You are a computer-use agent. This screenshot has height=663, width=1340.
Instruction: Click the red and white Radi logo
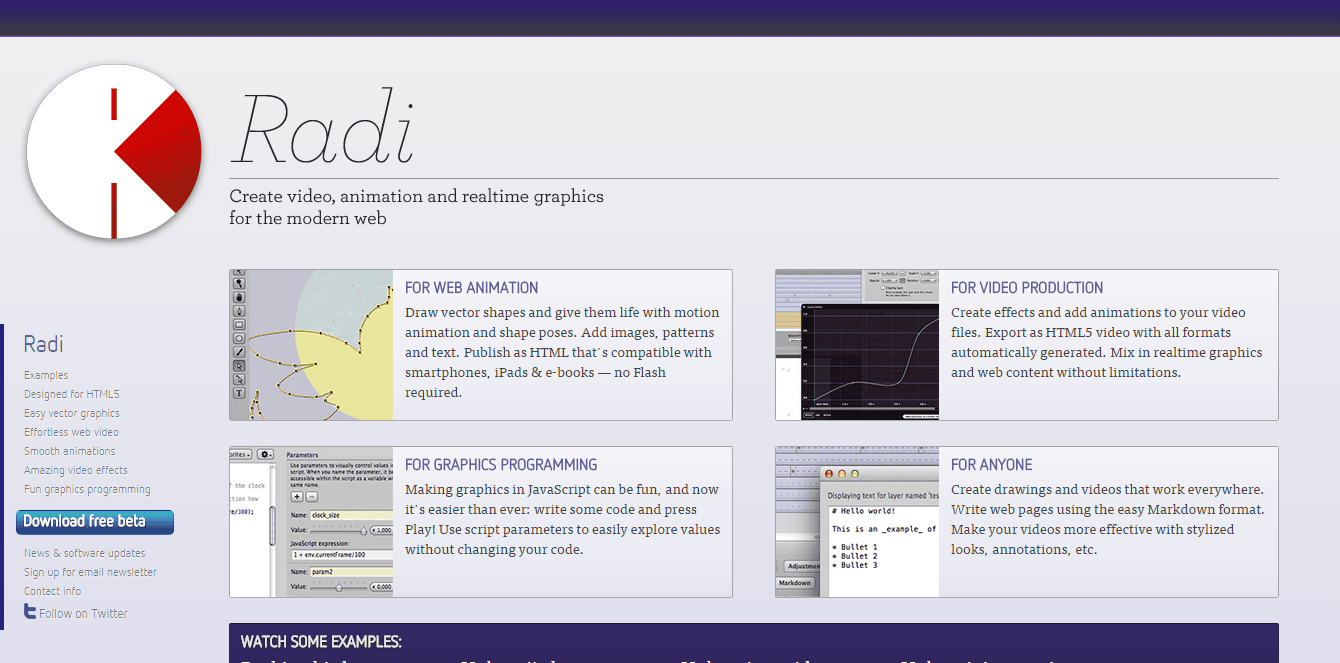pos(114,152)
